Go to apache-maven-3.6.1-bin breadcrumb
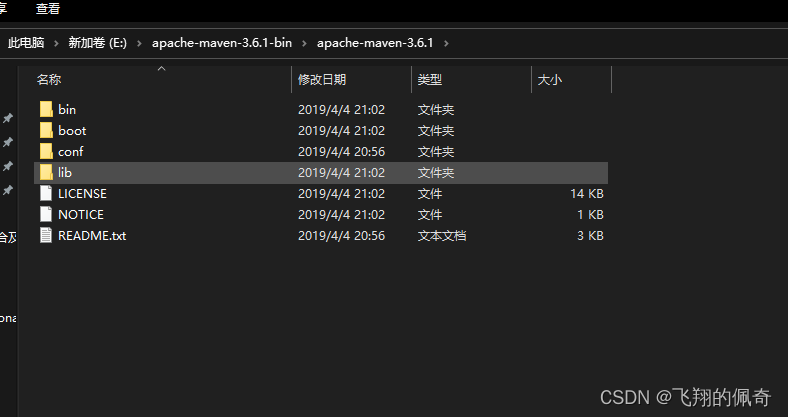Image resolution: width=788 pixels, height=417 pixels. [222, 43]
